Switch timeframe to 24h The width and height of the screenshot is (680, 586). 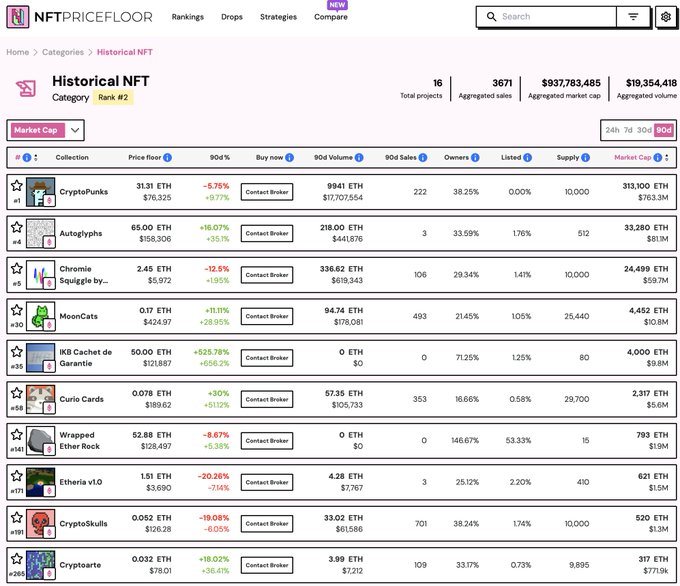pos(612,130)
